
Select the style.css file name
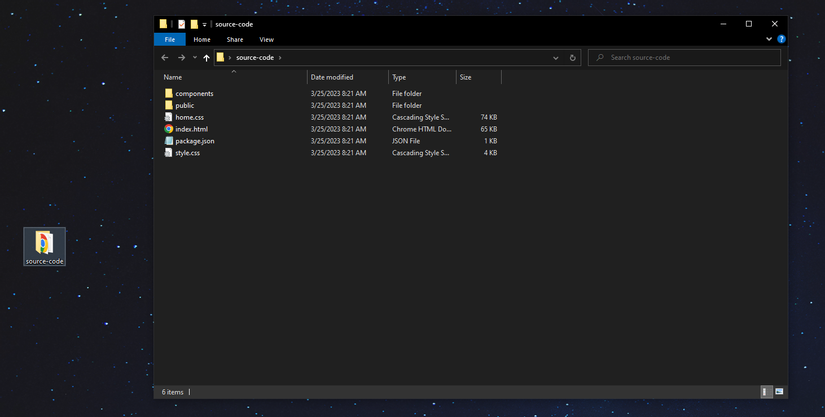click(187, 153)
